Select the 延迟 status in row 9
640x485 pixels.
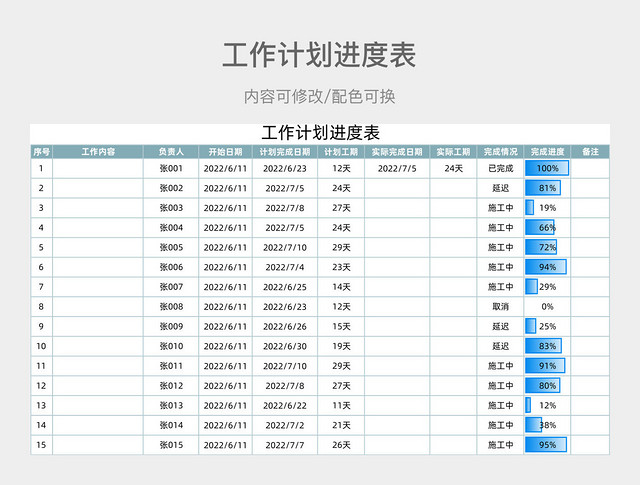point(500,326)
